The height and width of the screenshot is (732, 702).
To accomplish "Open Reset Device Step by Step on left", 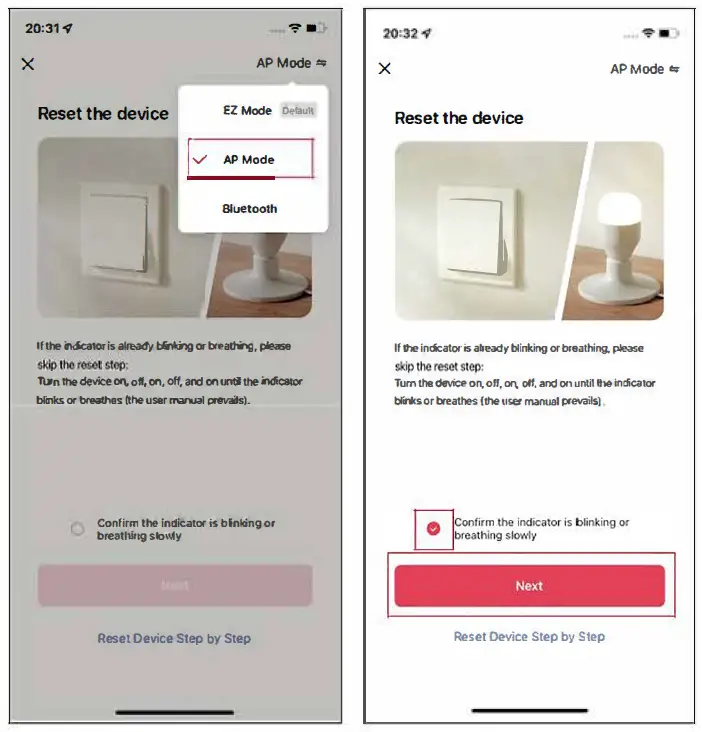I will [x=174, y=638].
